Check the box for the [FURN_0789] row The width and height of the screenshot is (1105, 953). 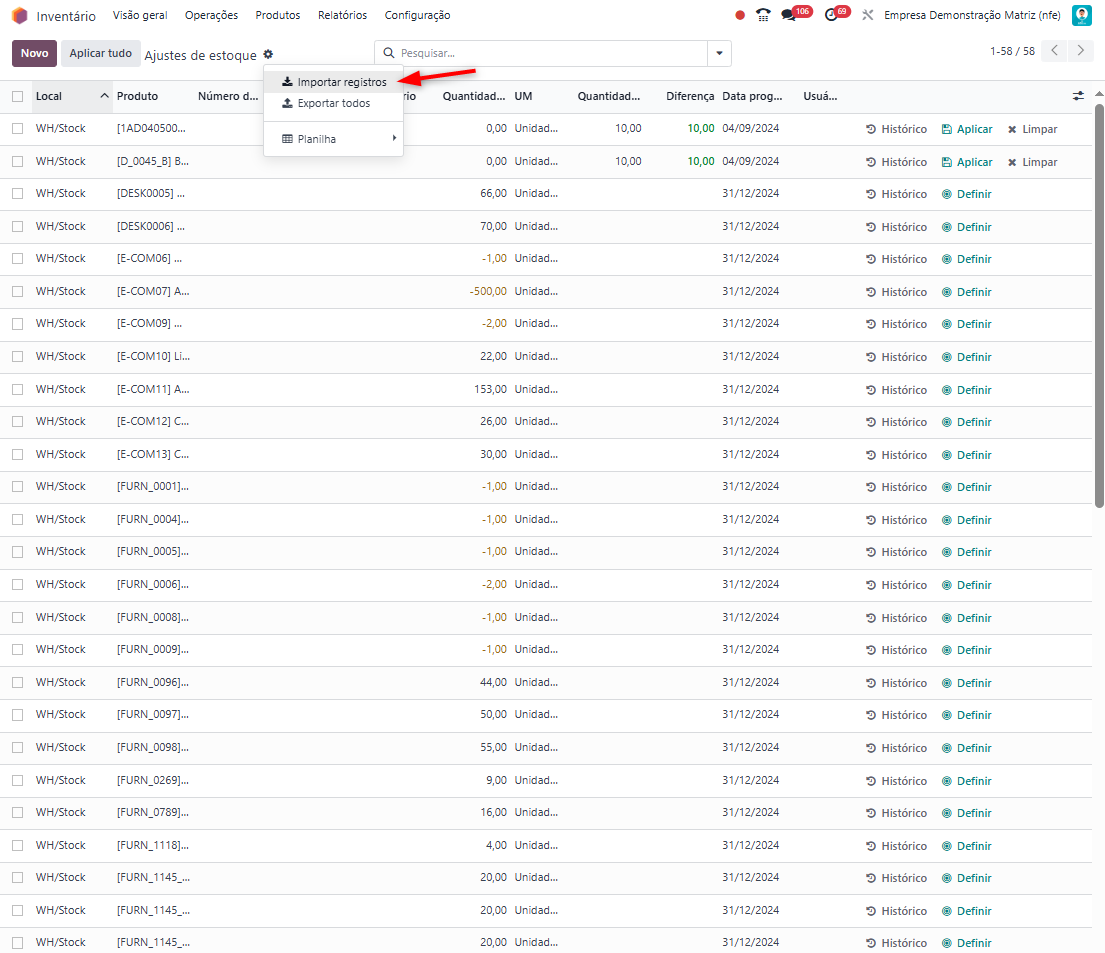(x=18, y=813)
